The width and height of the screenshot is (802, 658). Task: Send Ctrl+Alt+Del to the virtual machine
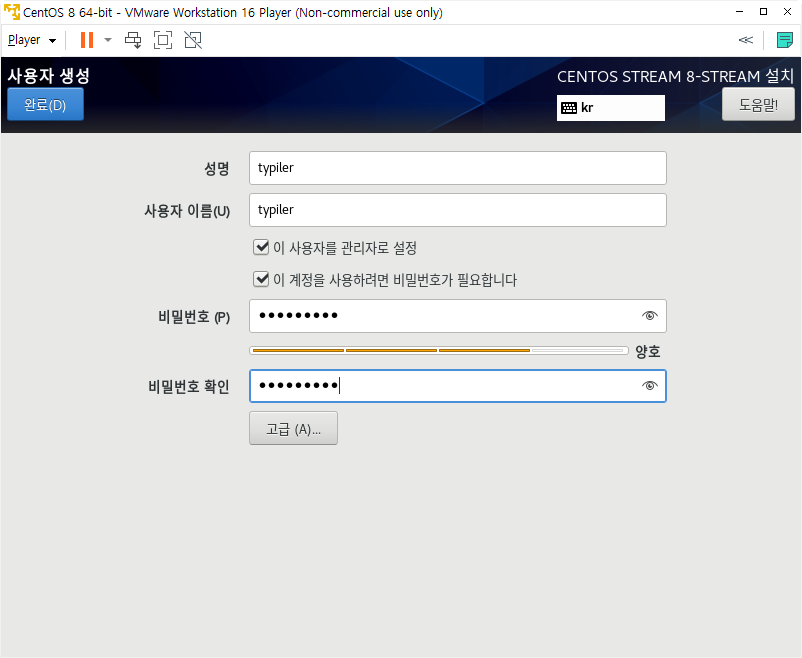(x=133, y=40)
